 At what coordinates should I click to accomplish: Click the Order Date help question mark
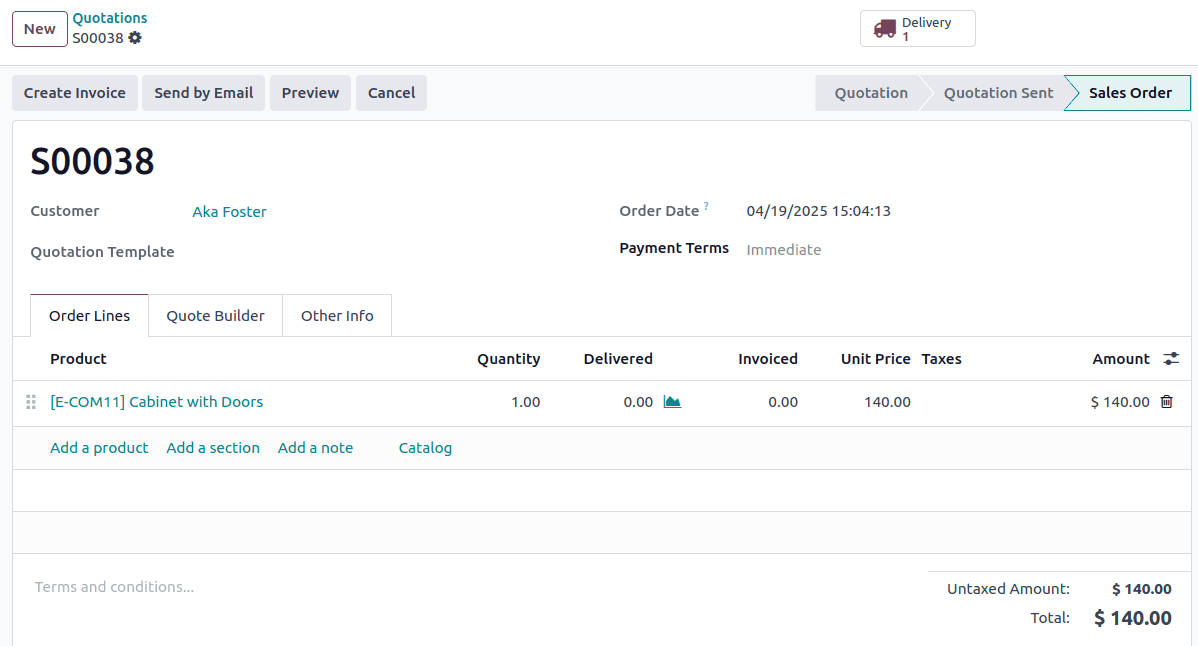tap(706, 205)
